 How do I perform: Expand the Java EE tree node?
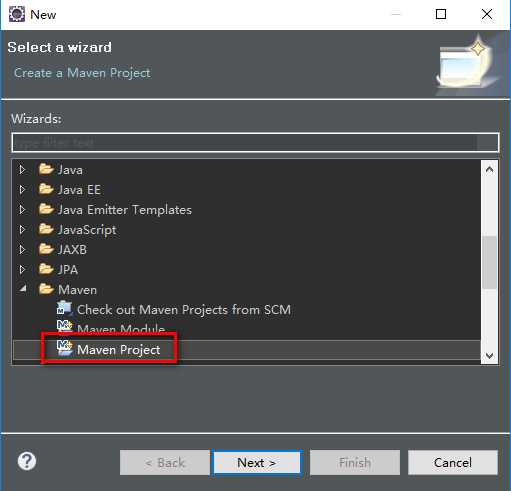(x=22, y=190)
